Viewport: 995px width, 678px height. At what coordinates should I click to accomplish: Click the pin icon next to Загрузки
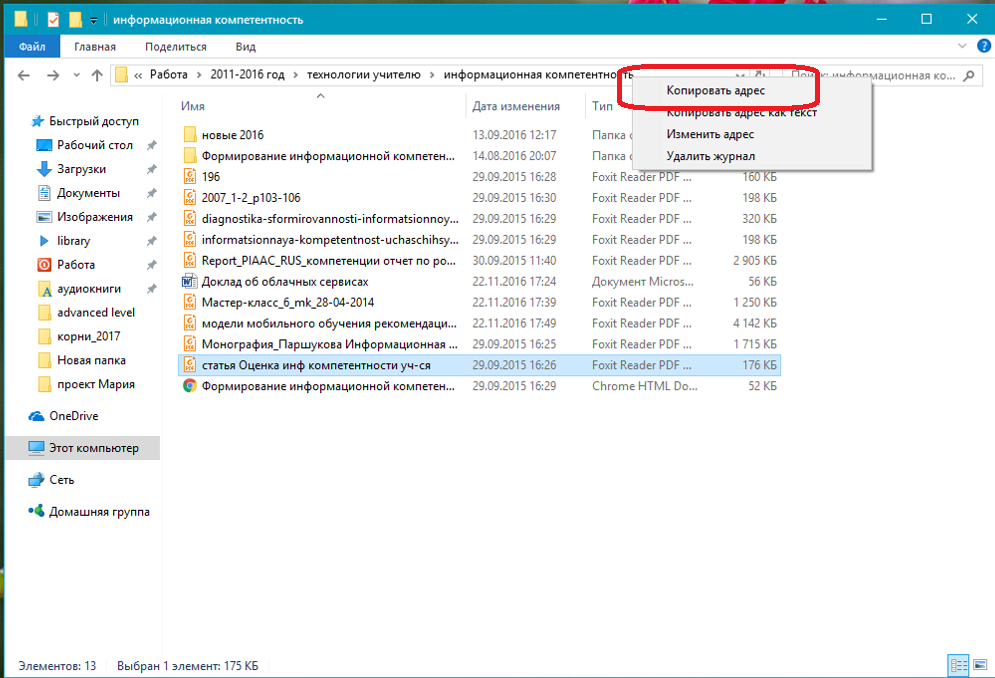click(152, 170)
